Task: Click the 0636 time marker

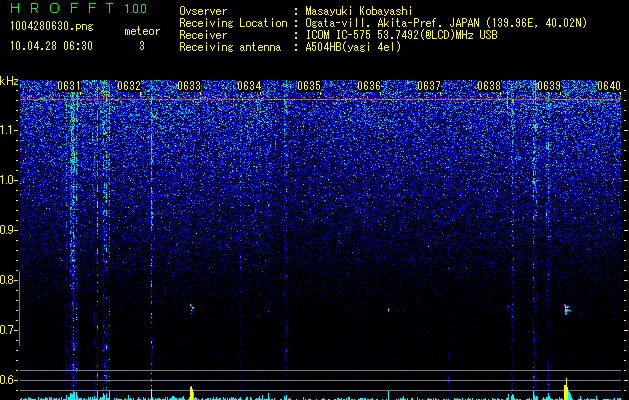Action: coord(369,86)
